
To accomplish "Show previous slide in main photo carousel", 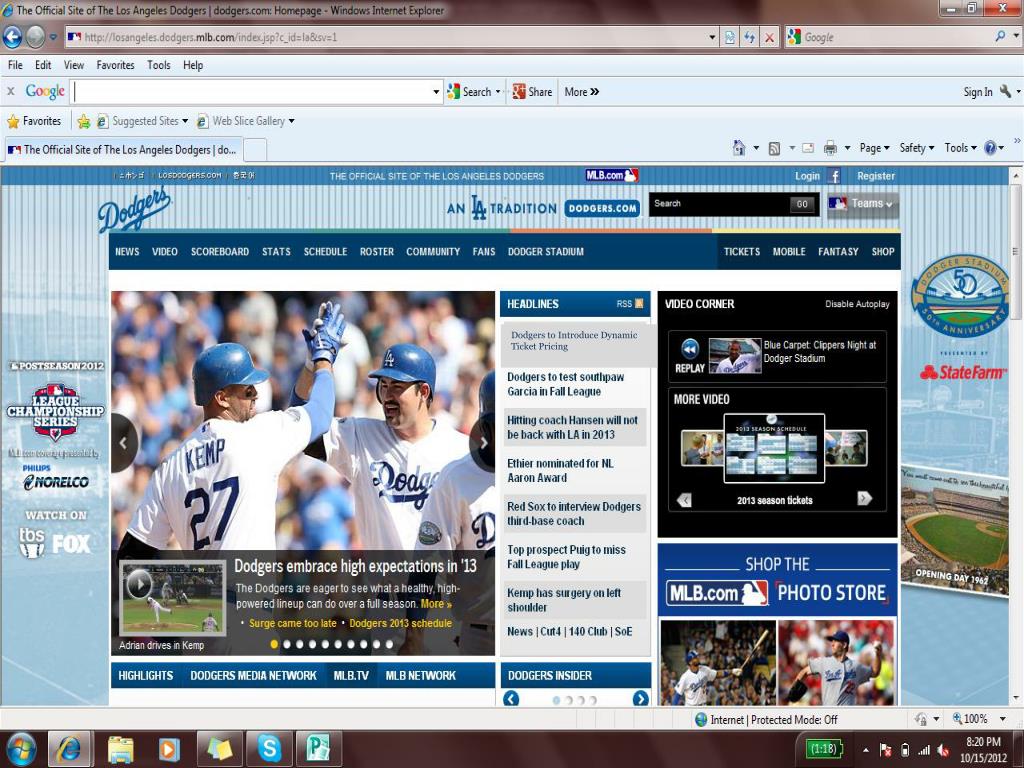I will coord(123,443).
